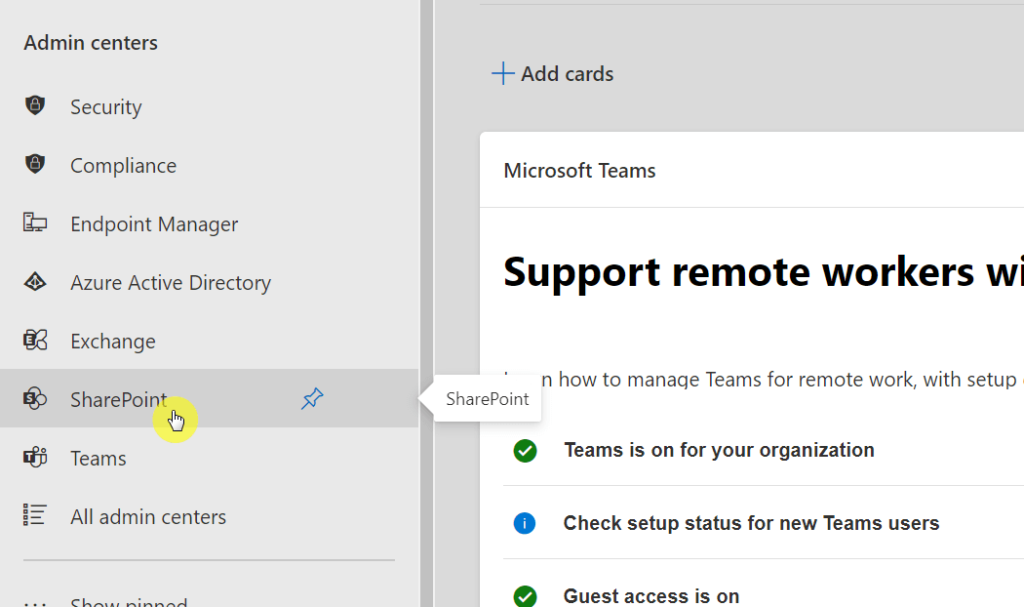Open All admin centers
Screen dimensions: 1024x607
209,516
